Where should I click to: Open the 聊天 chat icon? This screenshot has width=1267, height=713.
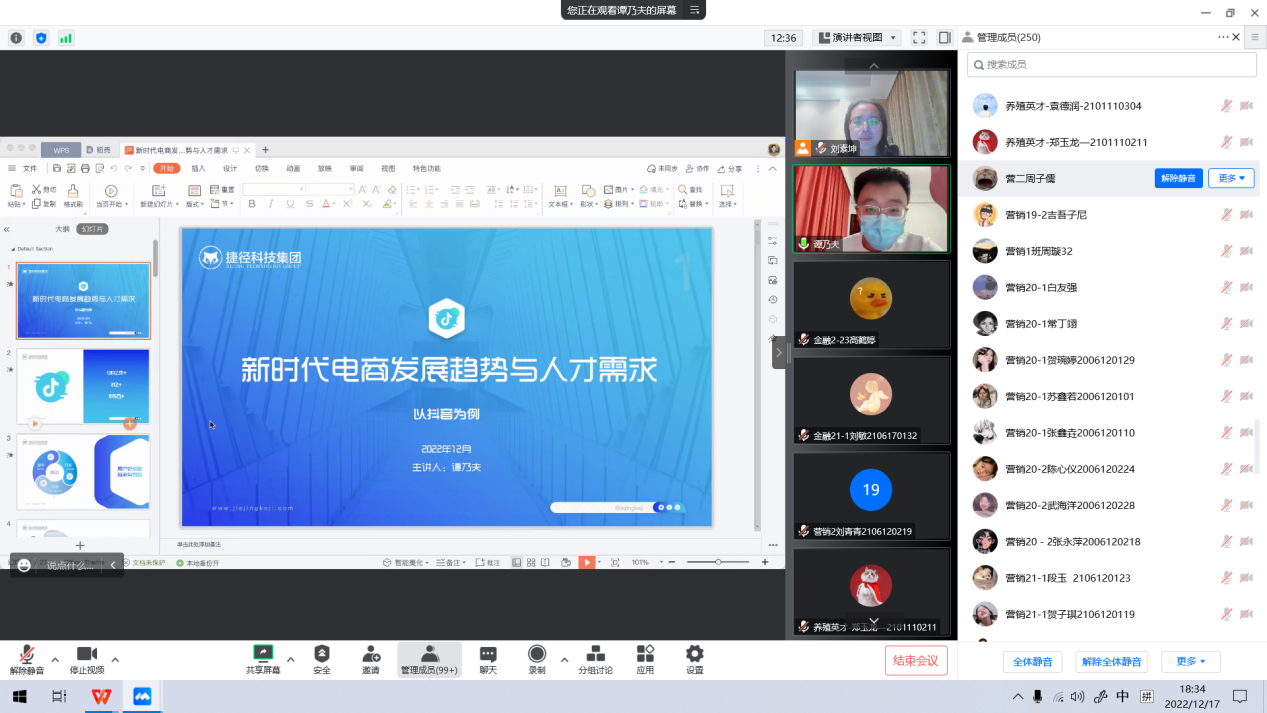(488, 654)
